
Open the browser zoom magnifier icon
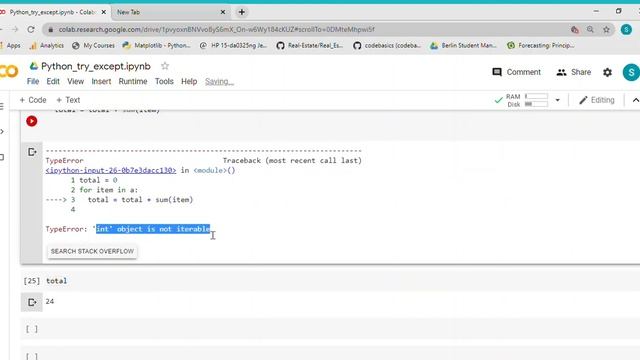click(590, 29)
